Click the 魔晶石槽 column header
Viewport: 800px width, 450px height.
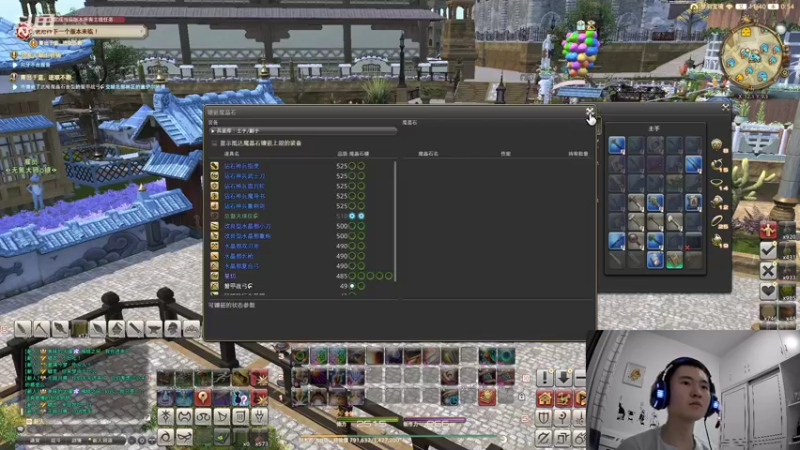359,154
